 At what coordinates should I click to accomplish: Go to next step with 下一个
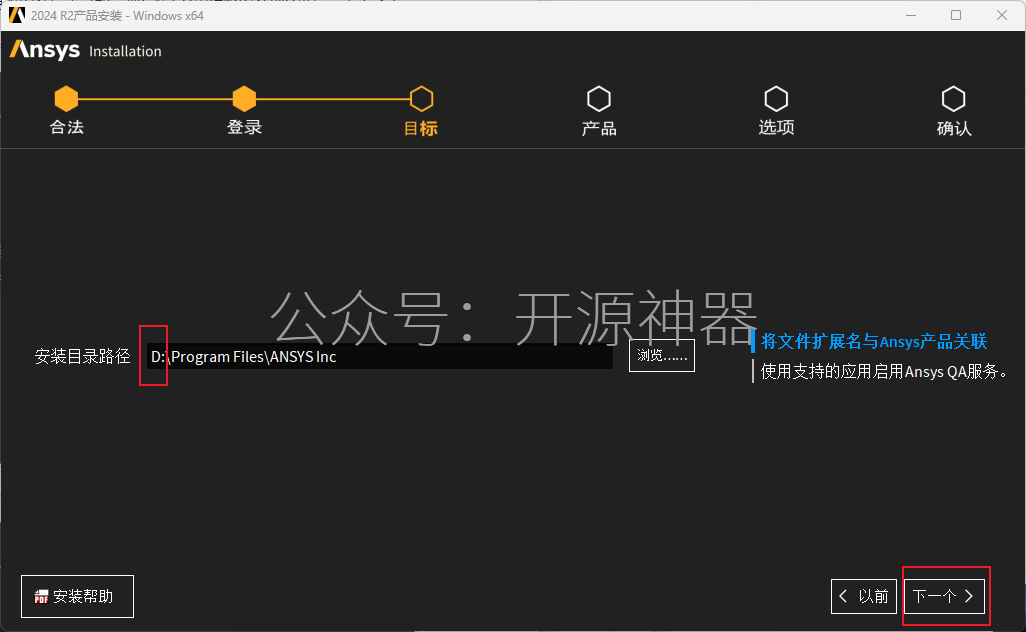tap(944, 596)
